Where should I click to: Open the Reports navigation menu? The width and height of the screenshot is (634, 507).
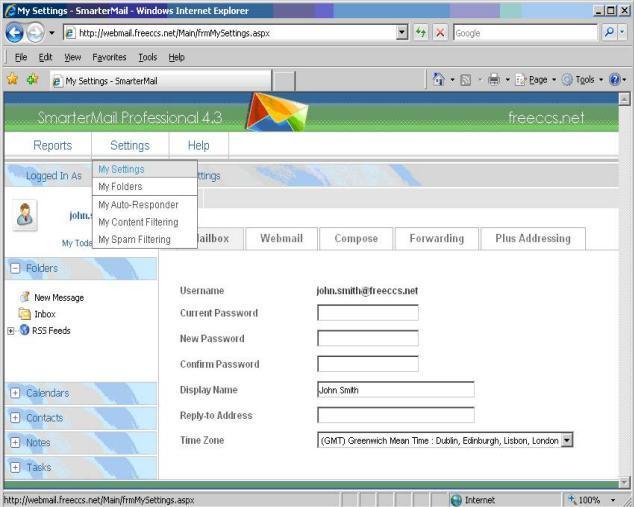(x=53, y=145)
